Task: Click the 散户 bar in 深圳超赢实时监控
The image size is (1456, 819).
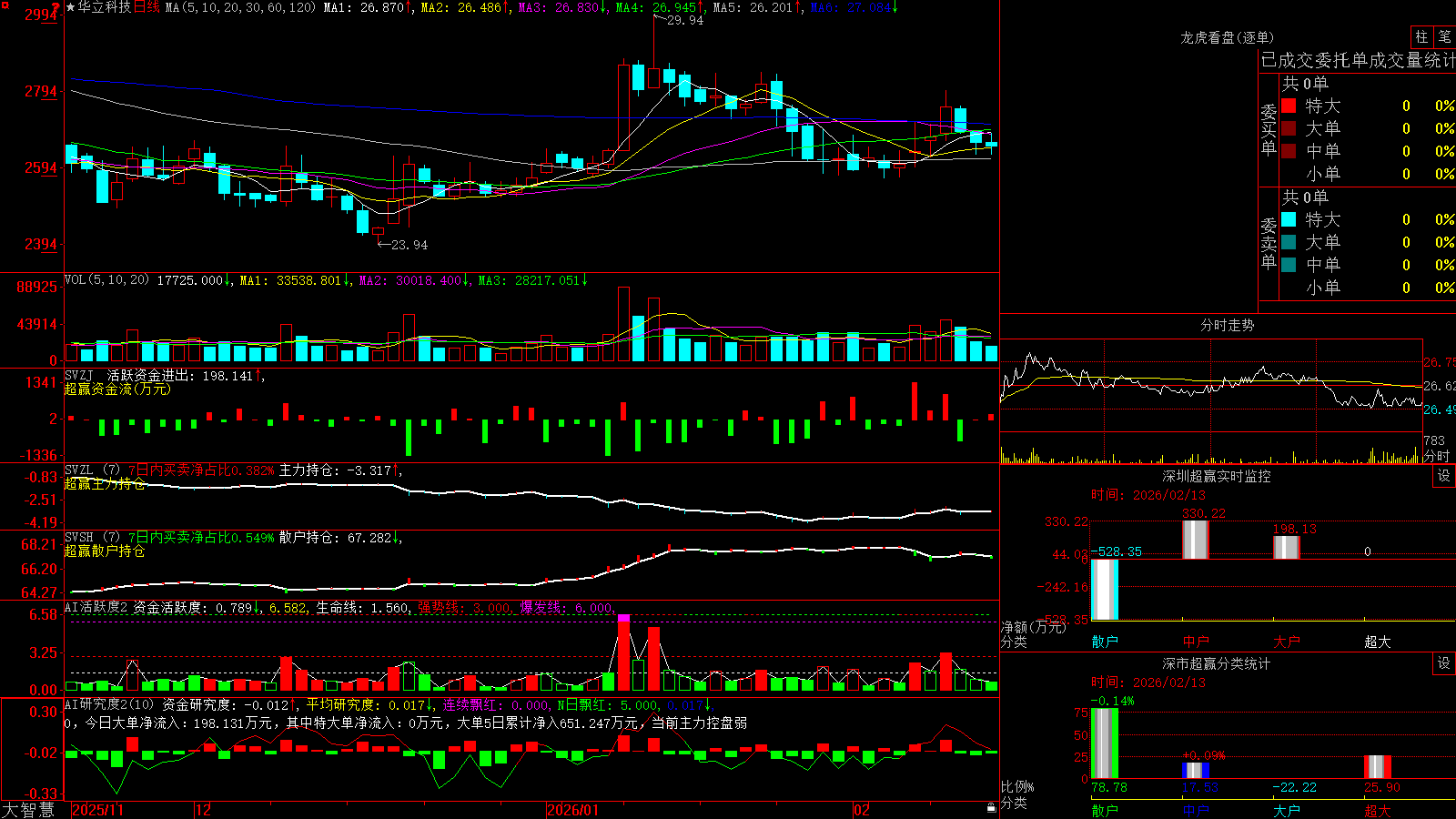Action: coord(1105,590)
